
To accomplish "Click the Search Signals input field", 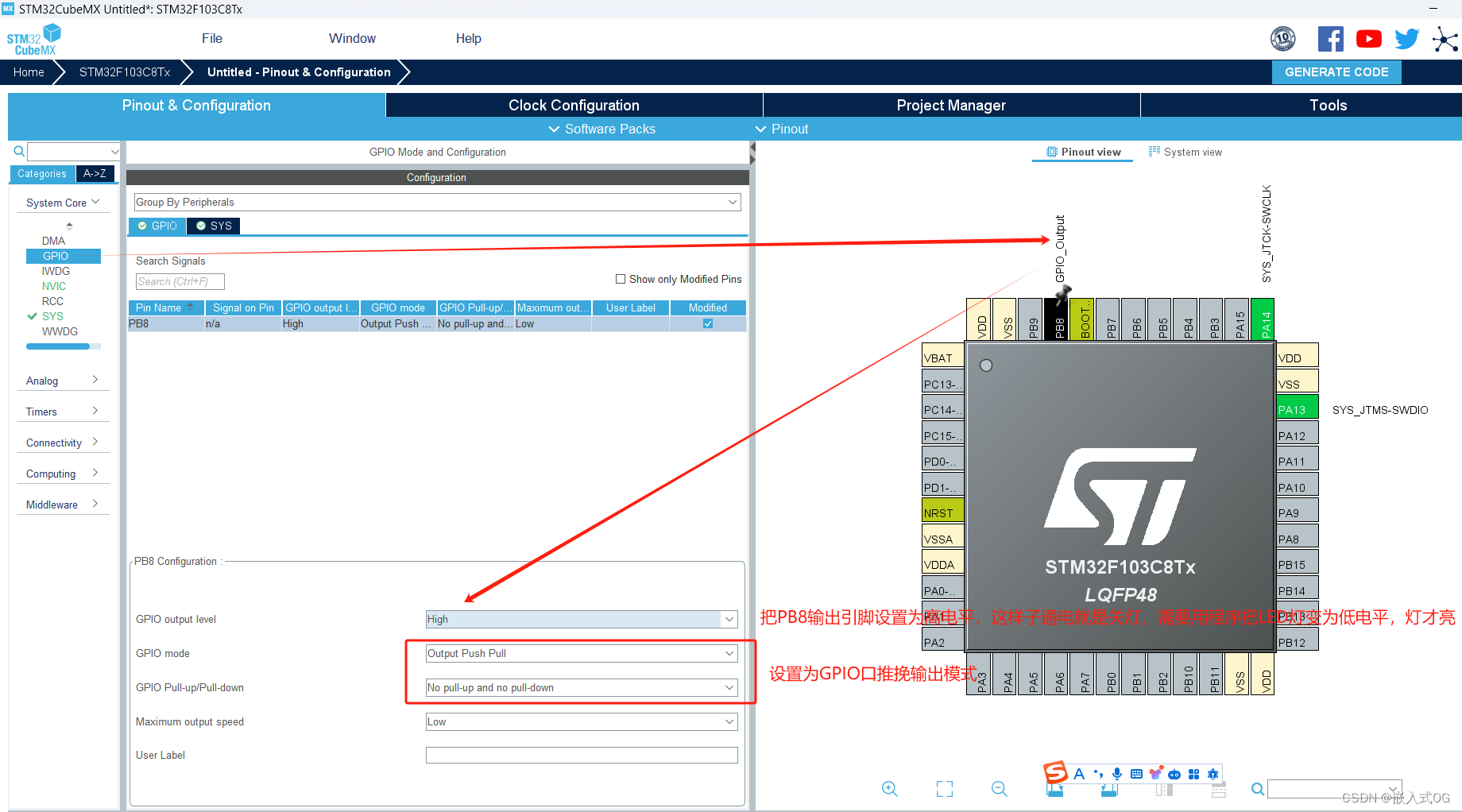I will click(x=180, y=281).
